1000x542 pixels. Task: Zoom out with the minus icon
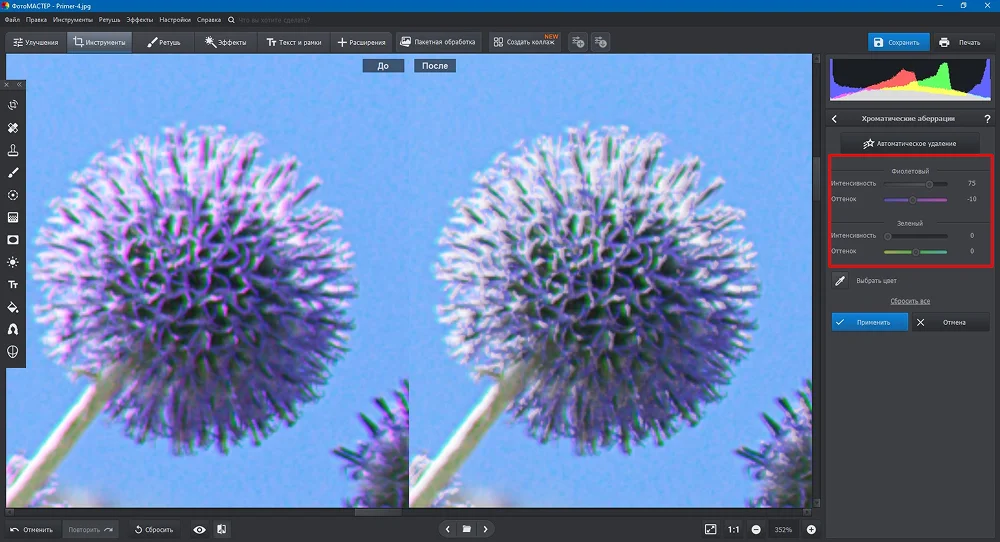(x=756, y=529)
